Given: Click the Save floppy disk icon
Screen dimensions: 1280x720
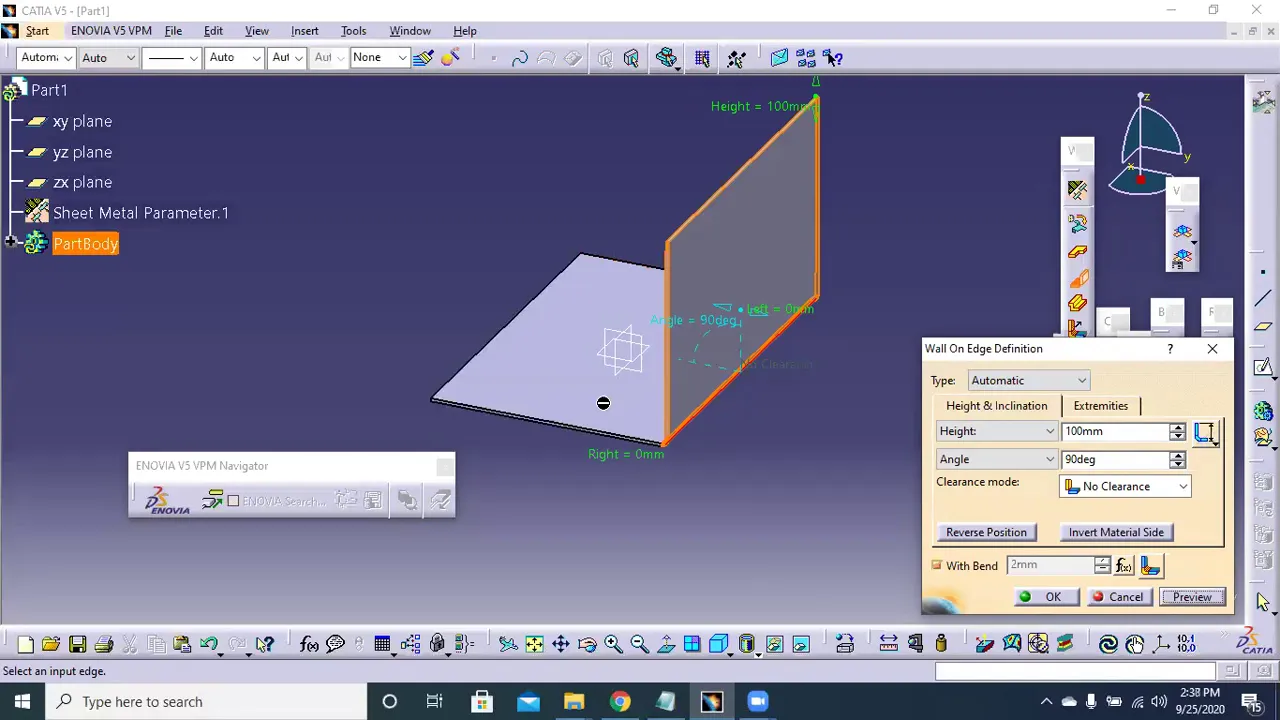Looking at the screenshot, I should coord(77,645).
